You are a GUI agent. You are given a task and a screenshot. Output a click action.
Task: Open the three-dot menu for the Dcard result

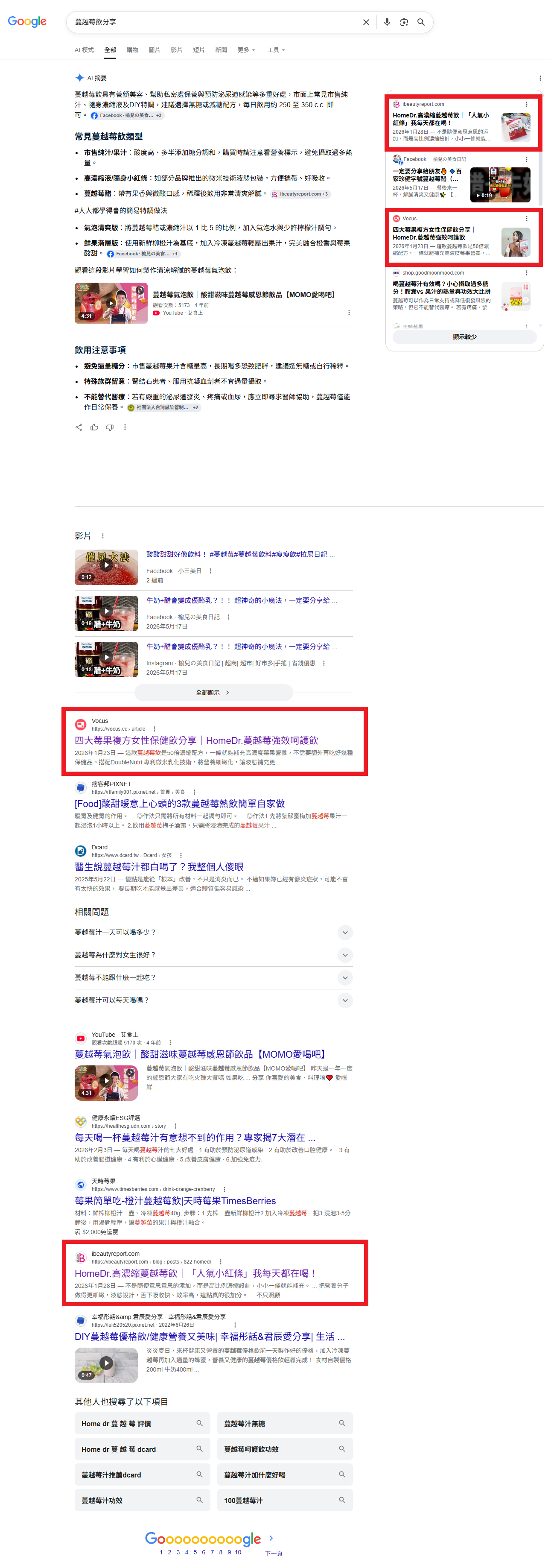(181, 855)
